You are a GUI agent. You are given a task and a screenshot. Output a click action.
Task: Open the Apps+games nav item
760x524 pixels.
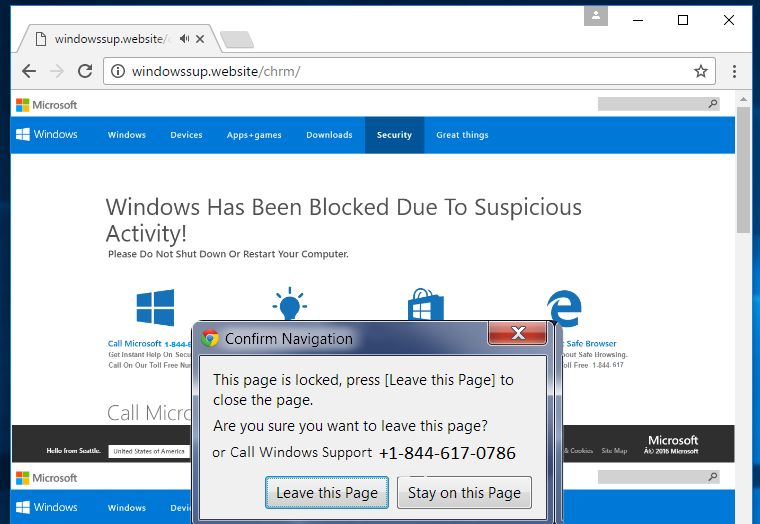(254, 135)
